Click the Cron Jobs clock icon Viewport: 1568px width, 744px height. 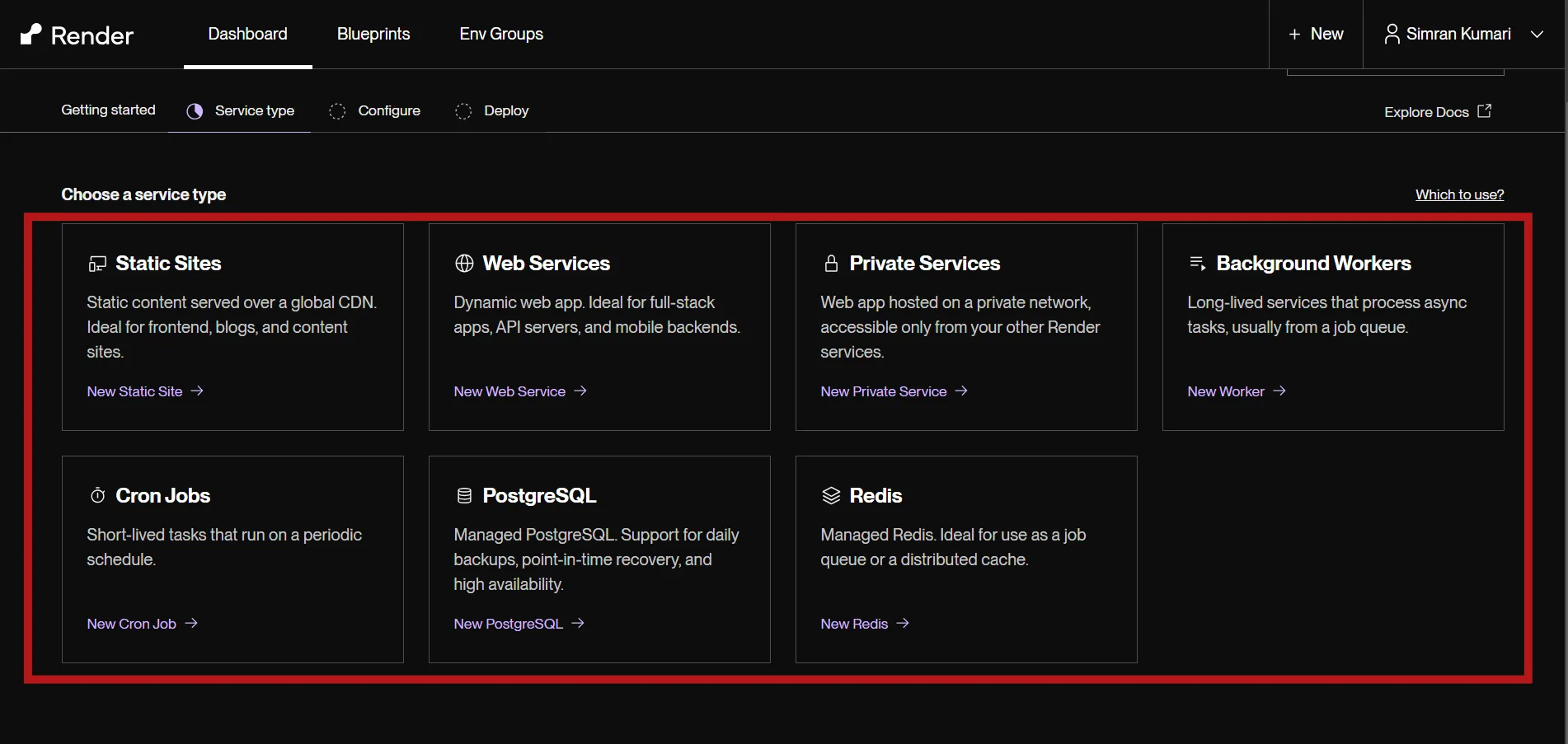click(97, 494)
